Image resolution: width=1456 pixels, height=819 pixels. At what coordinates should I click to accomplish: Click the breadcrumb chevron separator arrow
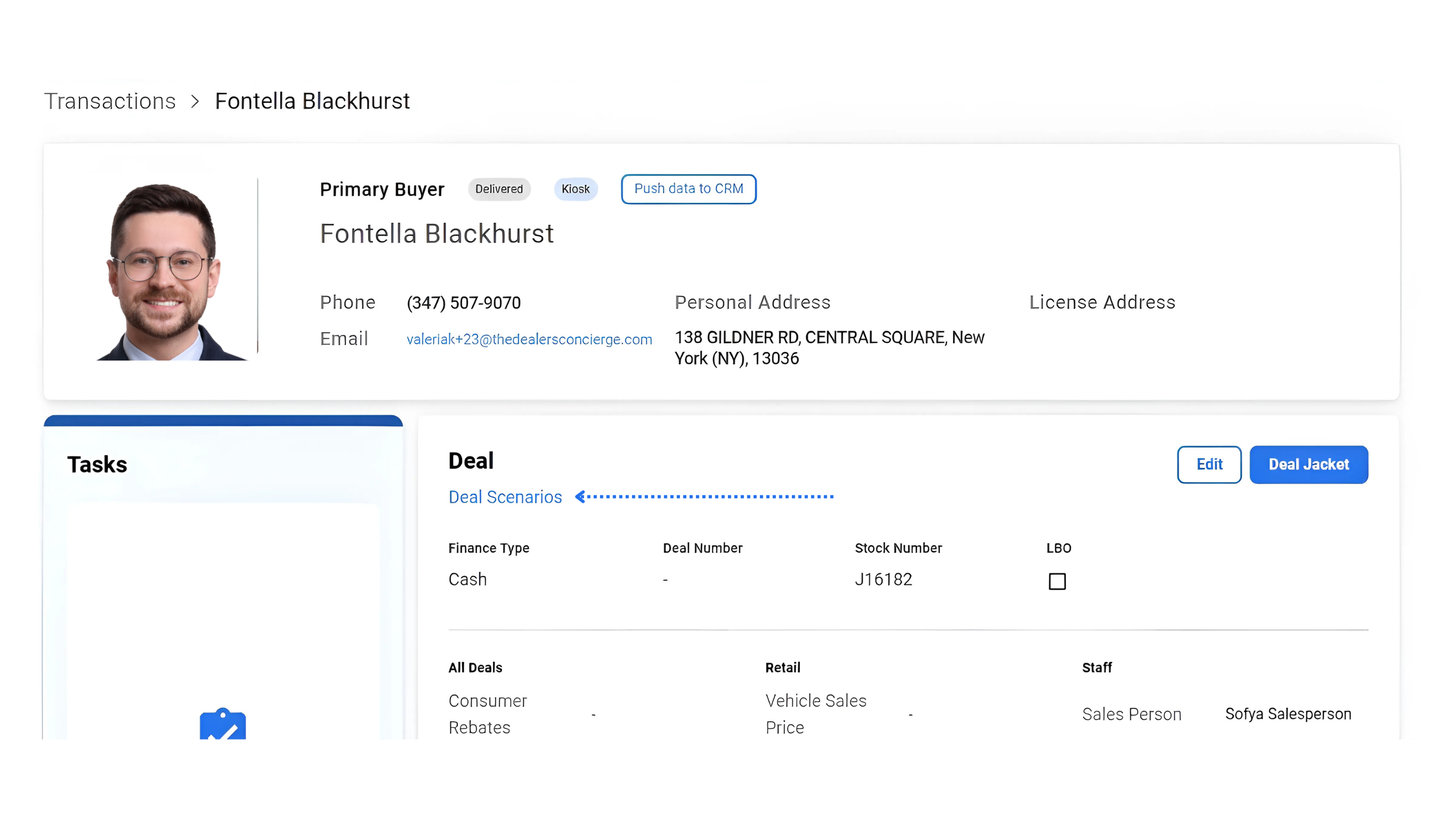pyautogui.click(x=195, y=102)
